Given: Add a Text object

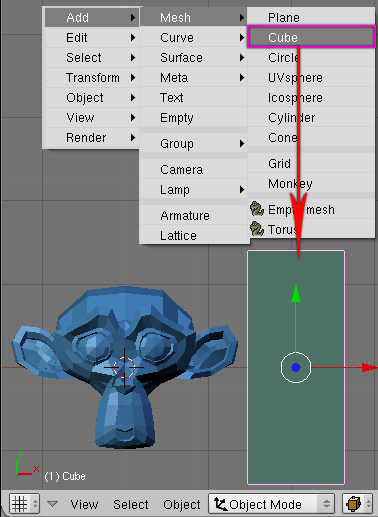Looking at the screenshot, I should (193, 97).
